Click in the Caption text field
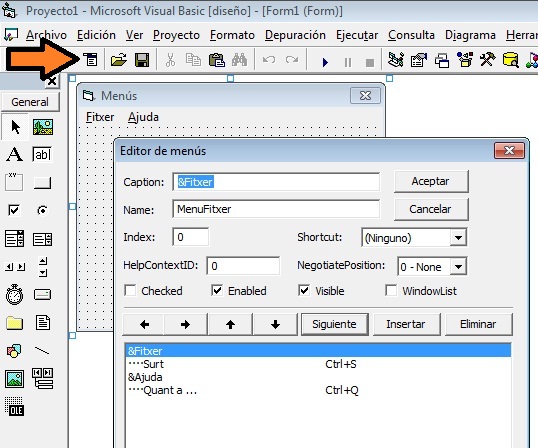Viewport: 538px width, 448px height. tap(276, 182)
